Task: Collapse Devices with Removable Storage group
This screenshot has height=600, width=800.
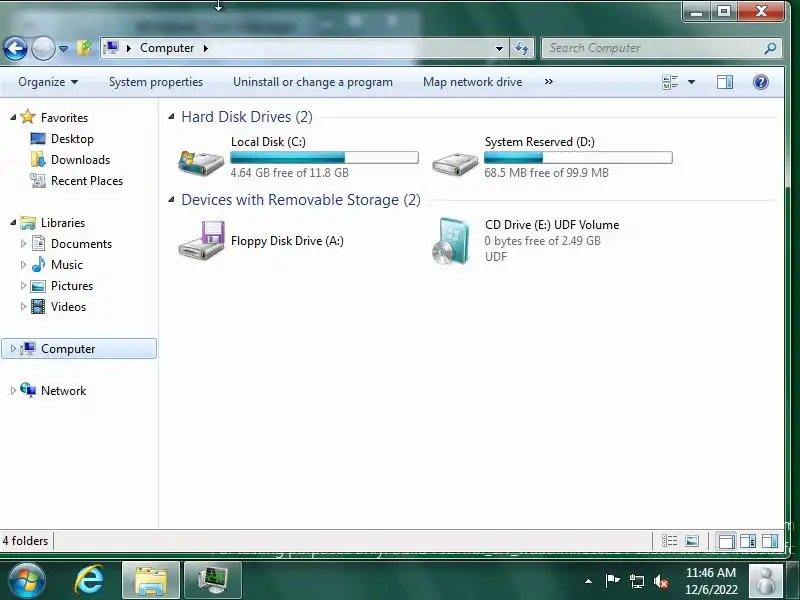Action: [171, 200]
